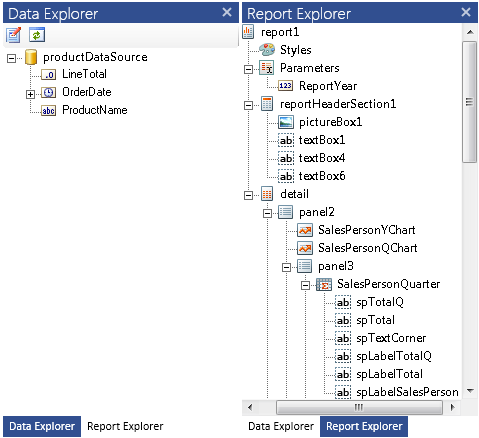Click the report1 chart icon
Image resolution: width=479 pixels, height=438 pixels.
click(x=248, y=32)
